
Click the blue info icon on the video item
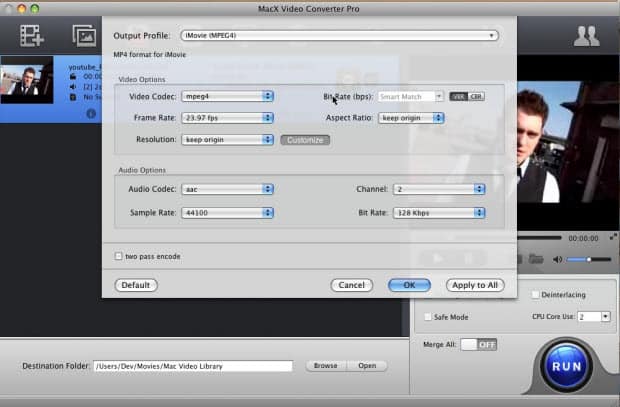(x=91, y=114)
